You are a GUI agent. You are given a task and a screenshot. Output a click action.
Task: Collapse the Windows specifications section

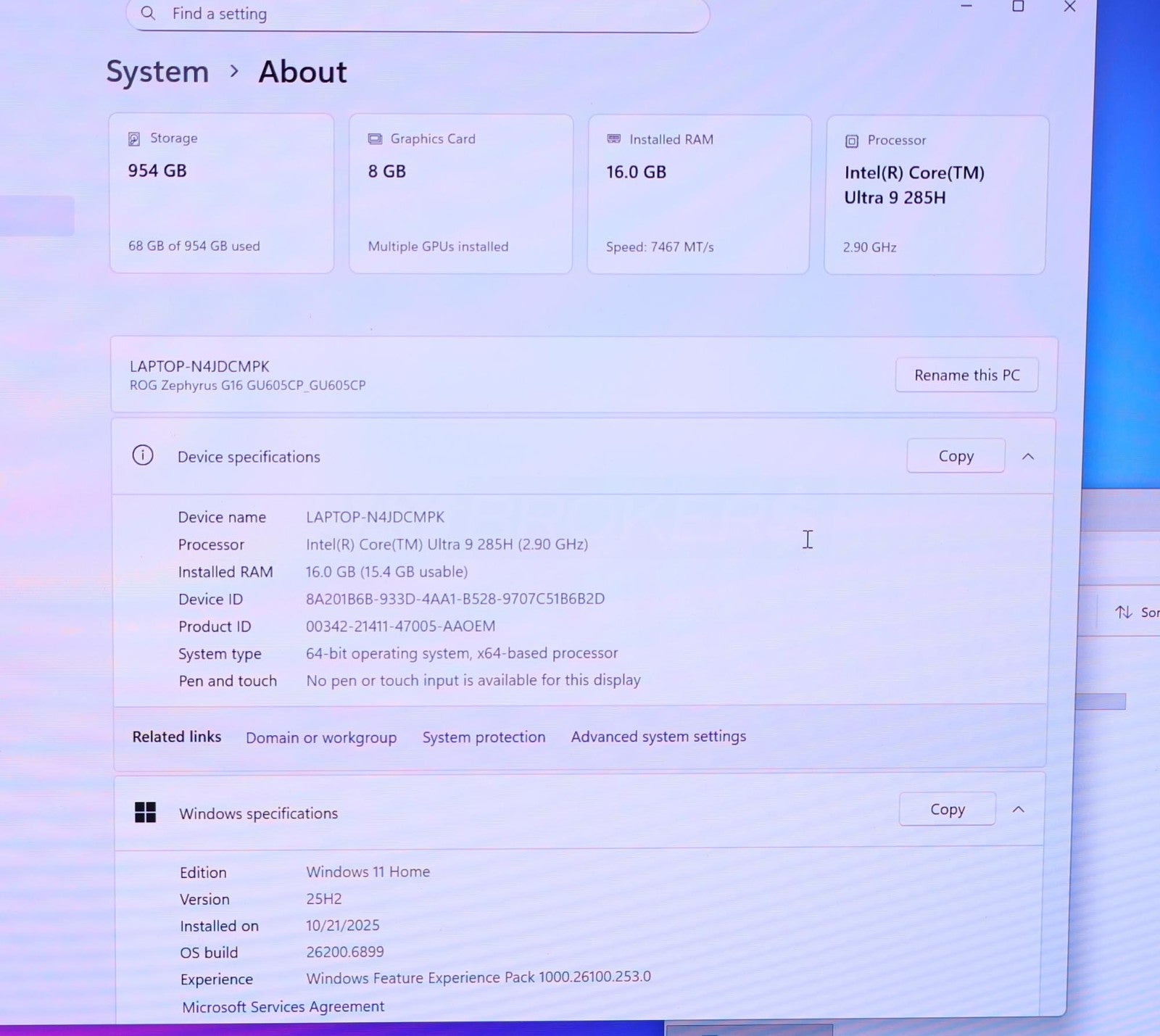1019,810
